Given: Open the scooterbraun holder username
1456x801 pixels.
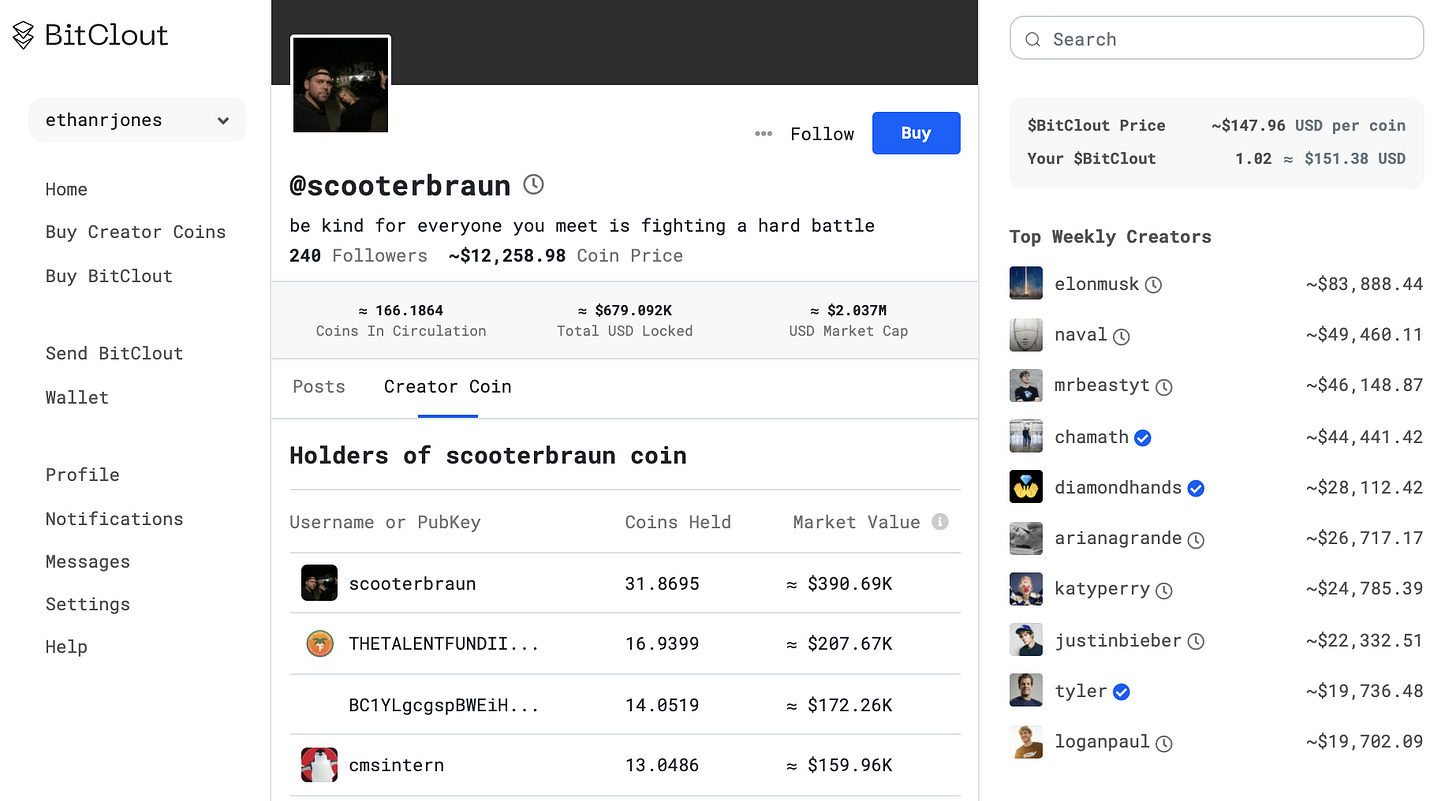Looking at the screenshot, I should [x=412, y=583].
